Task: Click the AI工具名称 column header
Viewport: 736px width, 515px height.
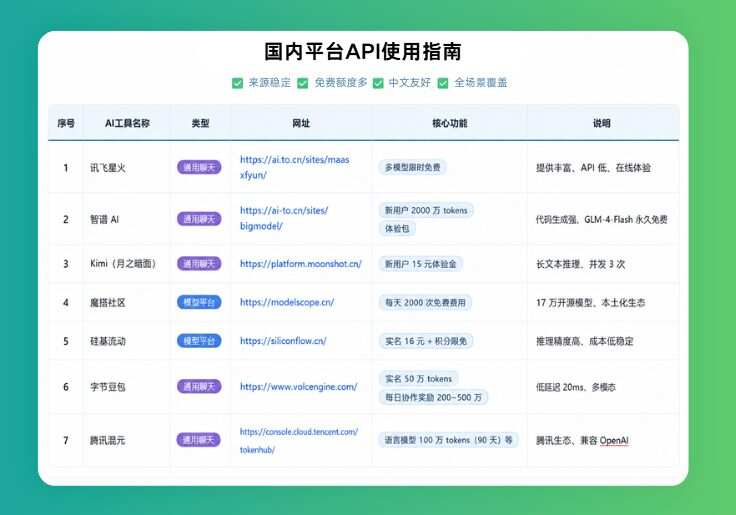Action: pos(127,123)
